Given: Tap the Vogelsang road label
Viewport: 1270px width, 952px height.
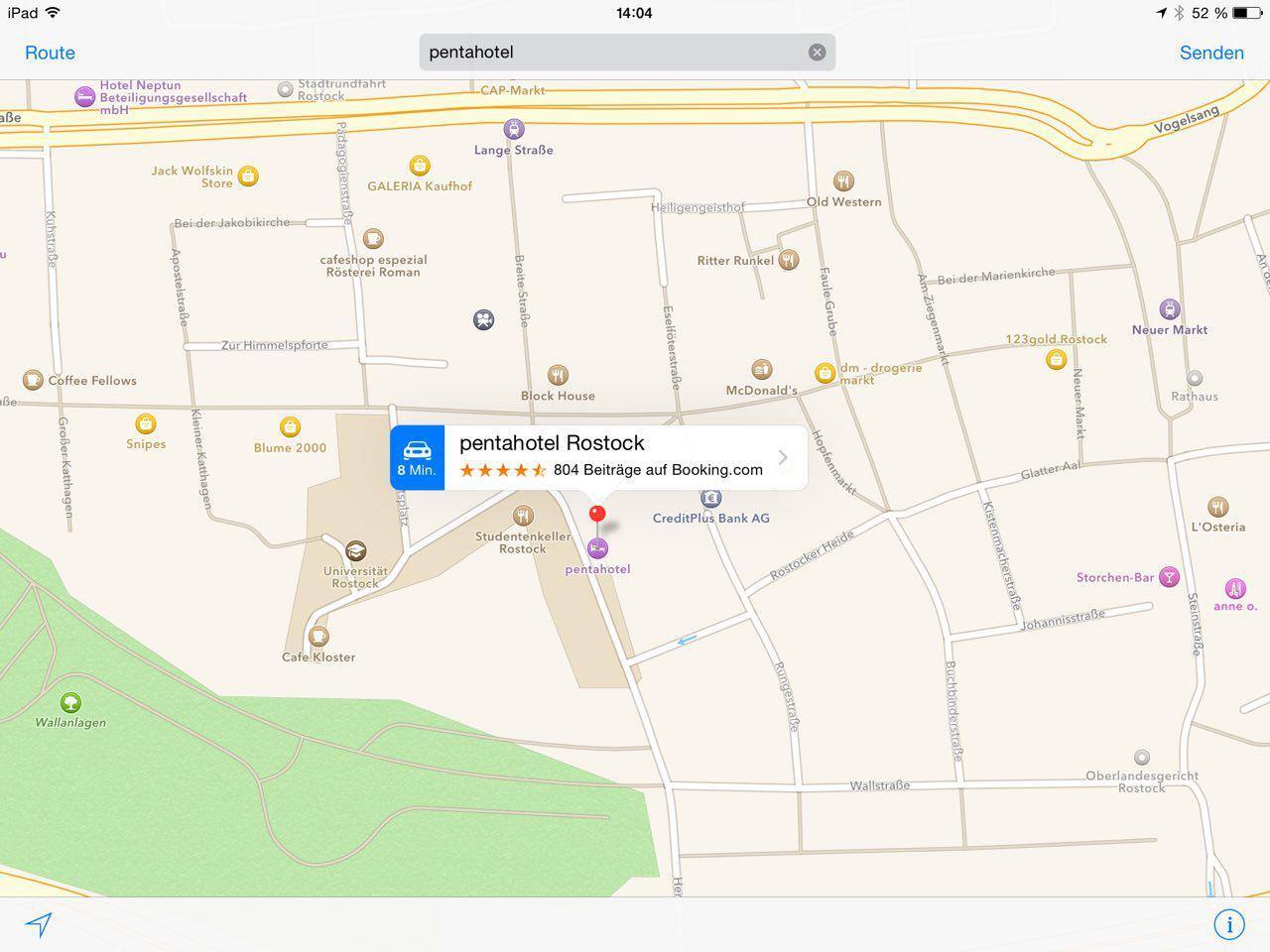Looking at the screenshot, I should tap(1187, 121).
